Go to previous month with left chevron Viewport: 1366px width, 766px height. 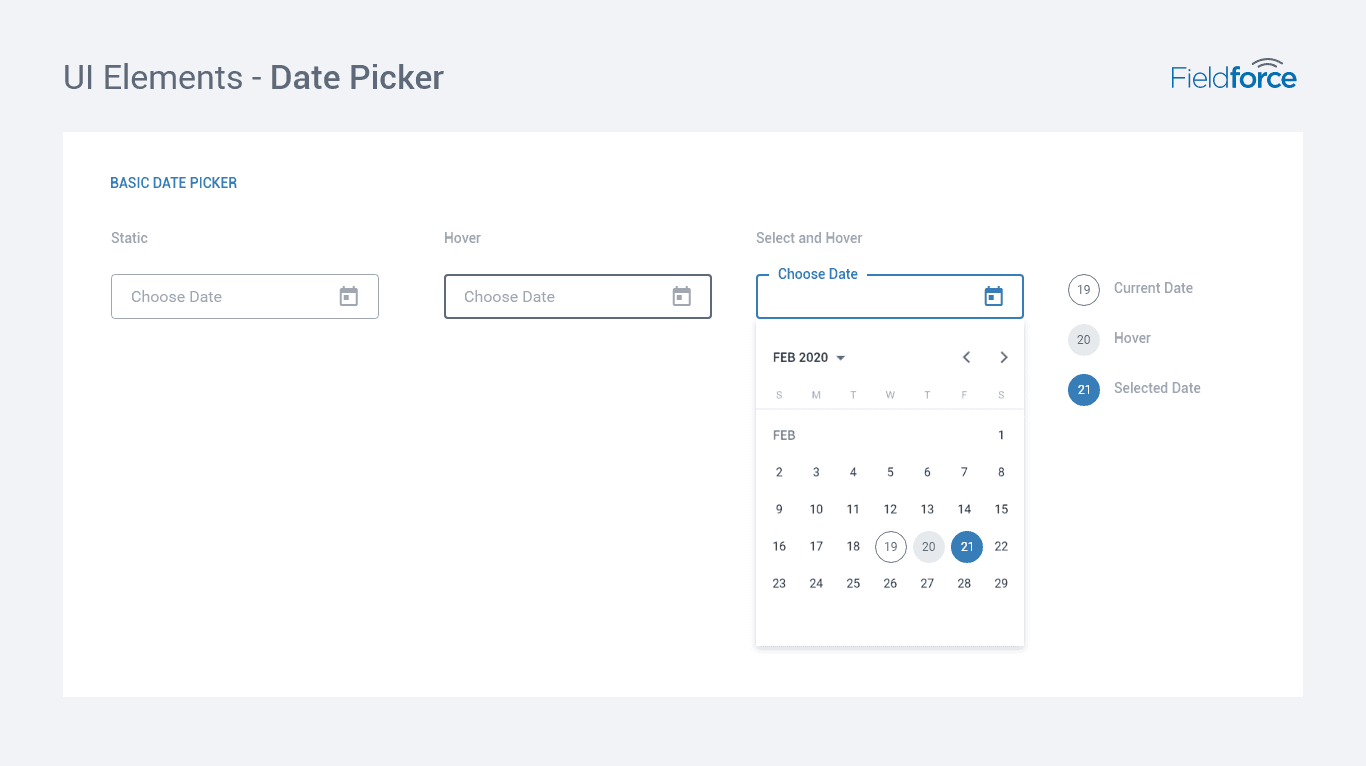click(966, 357)
